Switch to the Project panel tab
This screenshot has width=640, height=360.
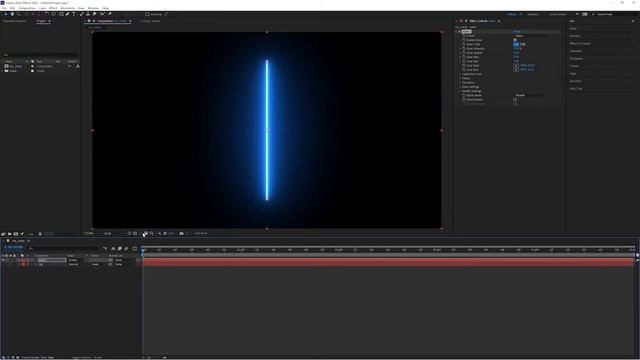[x=41, y=21]
